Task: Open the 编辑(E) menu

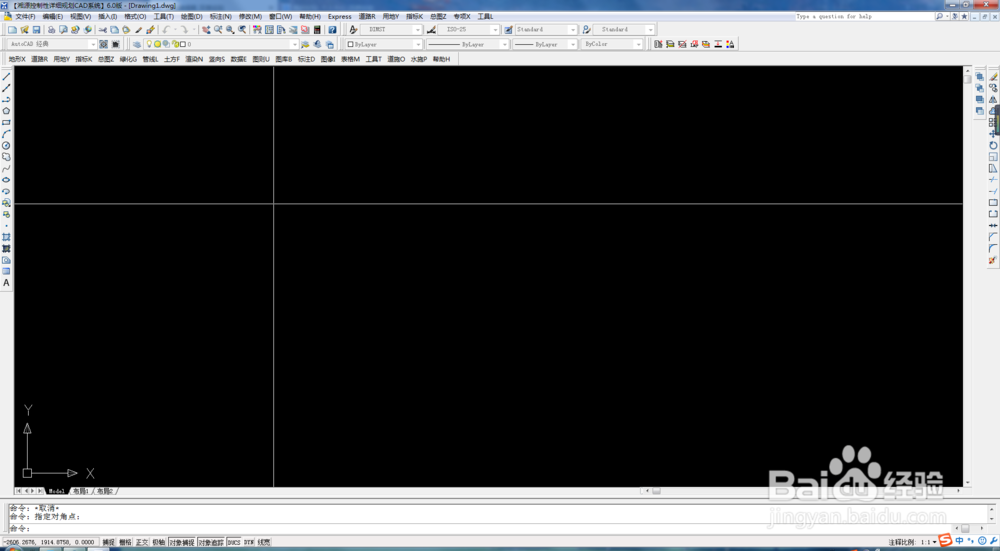Action: point(53,17)
